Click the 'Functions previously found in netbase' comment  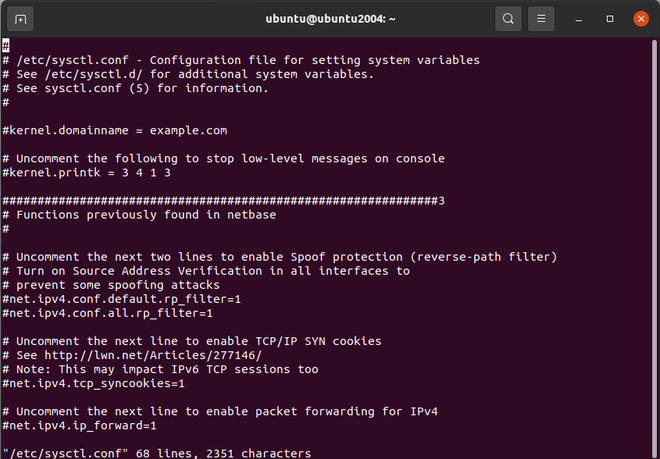pyautogui.click(x=146, y=215)
